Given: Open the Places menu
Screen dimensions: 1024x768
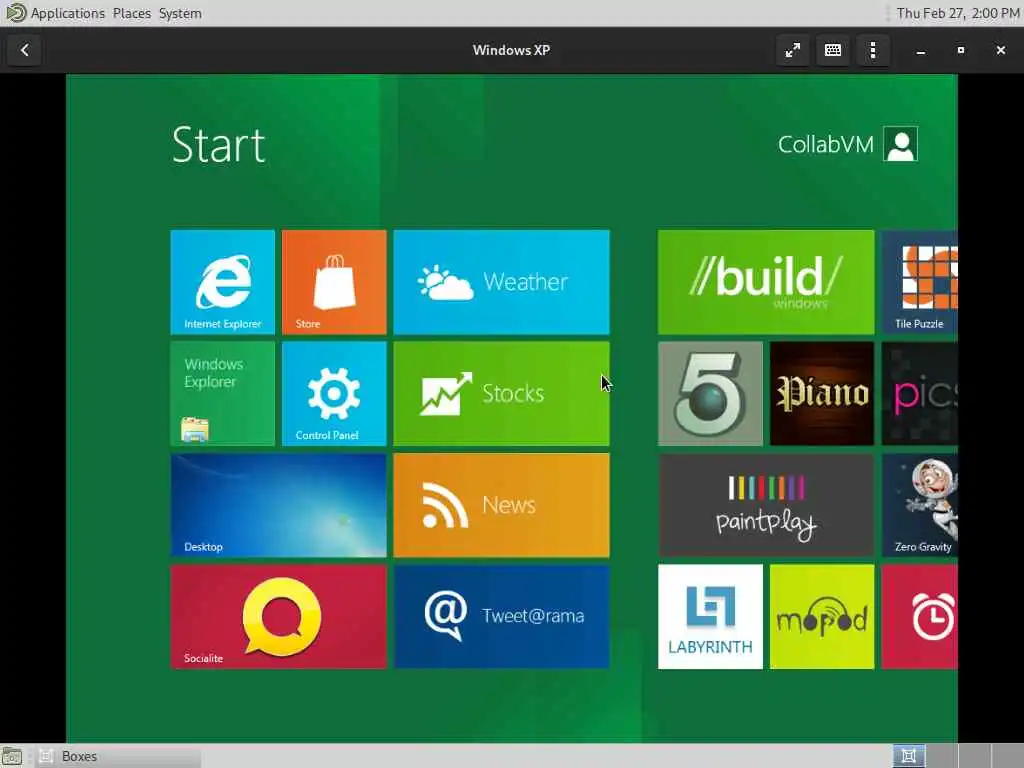Looking at the screenshot, I should pyautogui.click(x=131, y=13).
